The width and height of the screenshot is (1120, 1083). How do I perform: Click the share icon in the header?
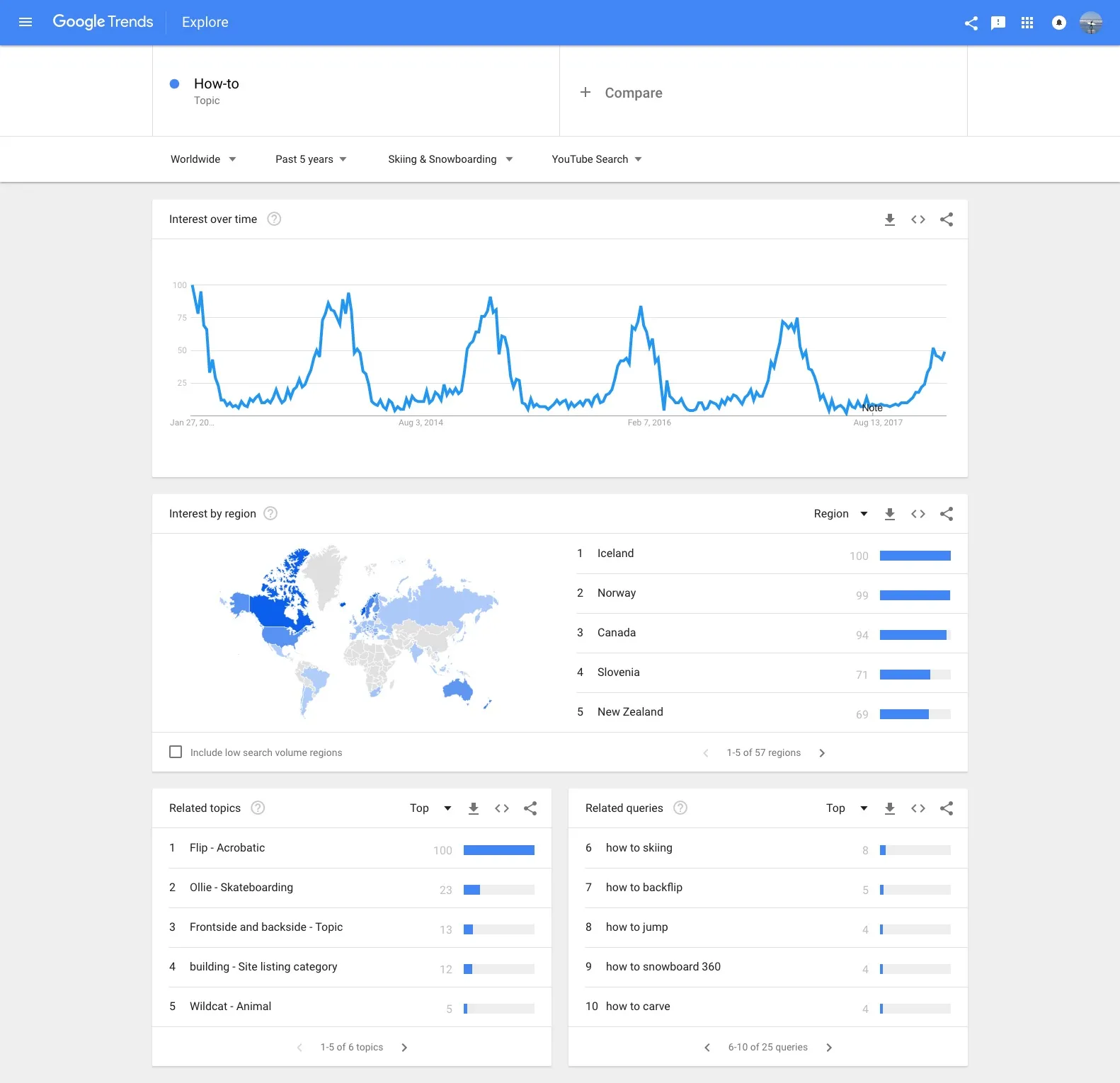point(971,23)
